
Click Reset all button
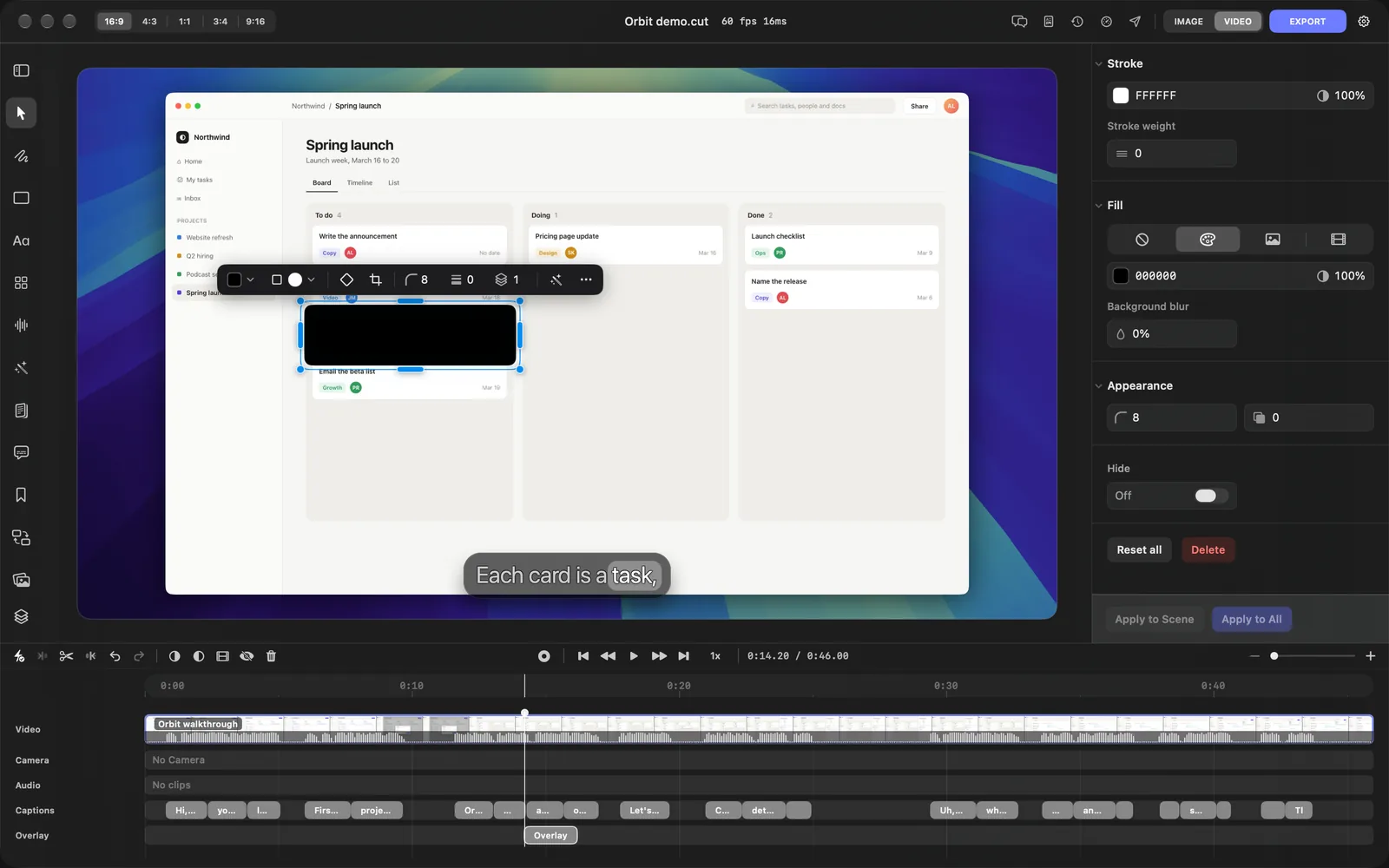point(1139,550)
